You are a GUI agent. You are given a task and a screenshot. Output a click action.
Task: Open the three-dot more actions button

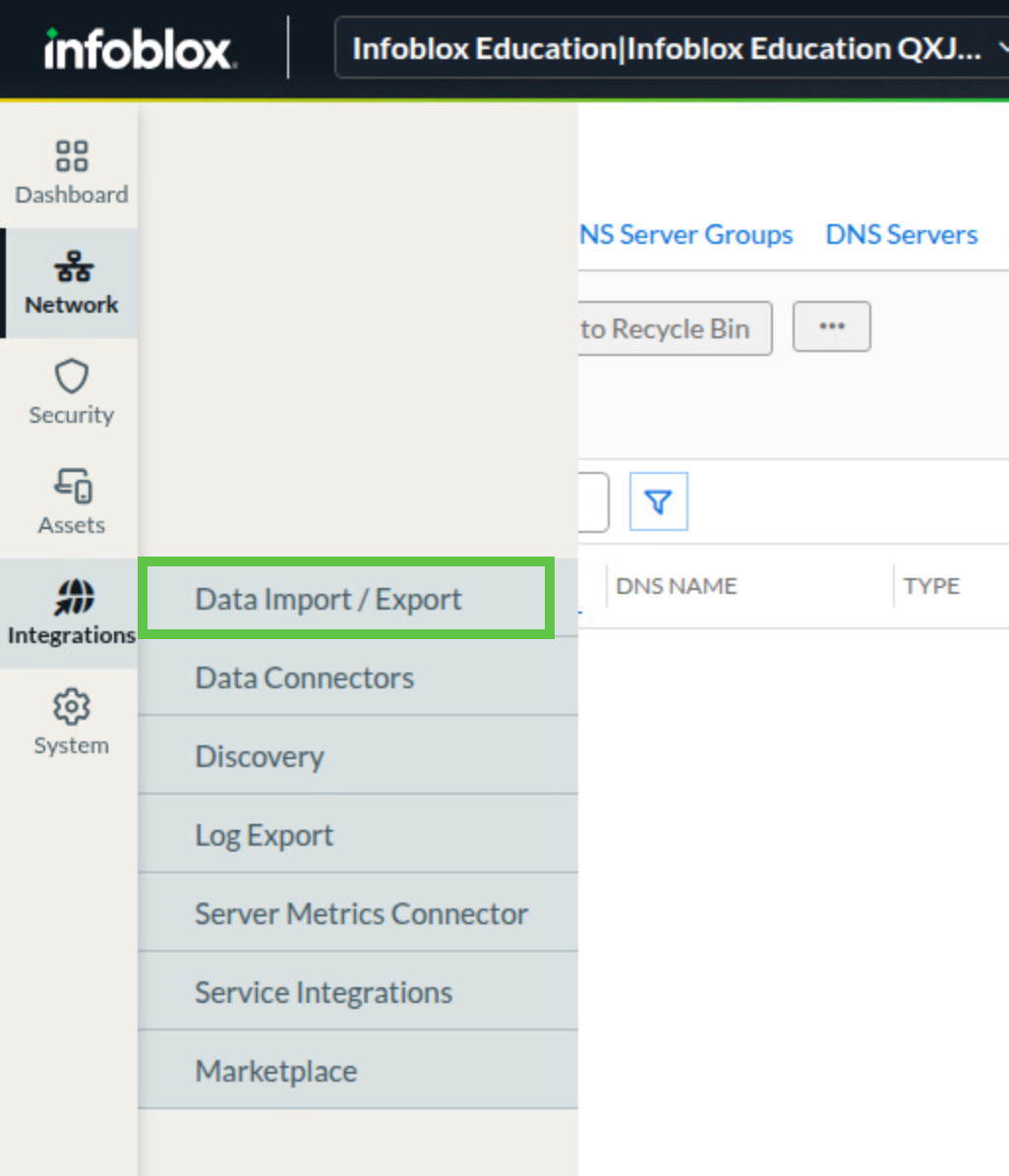point(832,327)
